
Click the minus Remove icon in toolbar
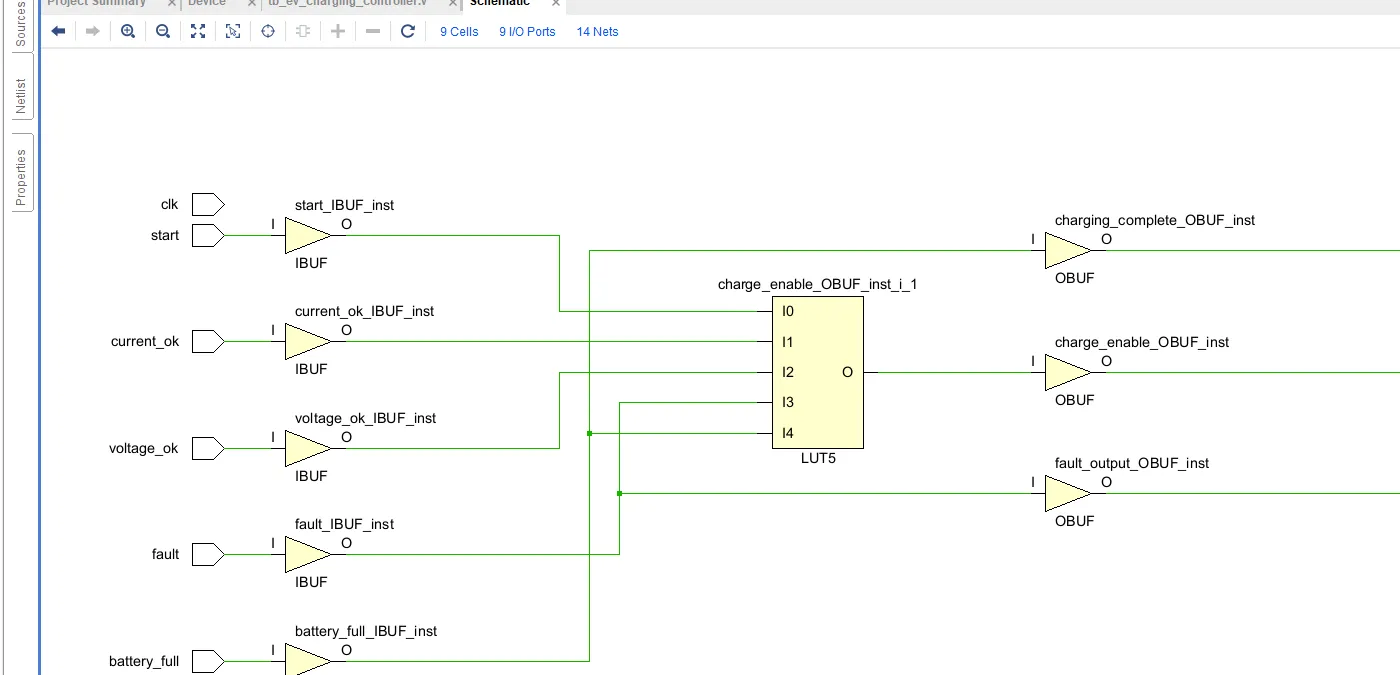pyautogui.click(x=373, y=31)
